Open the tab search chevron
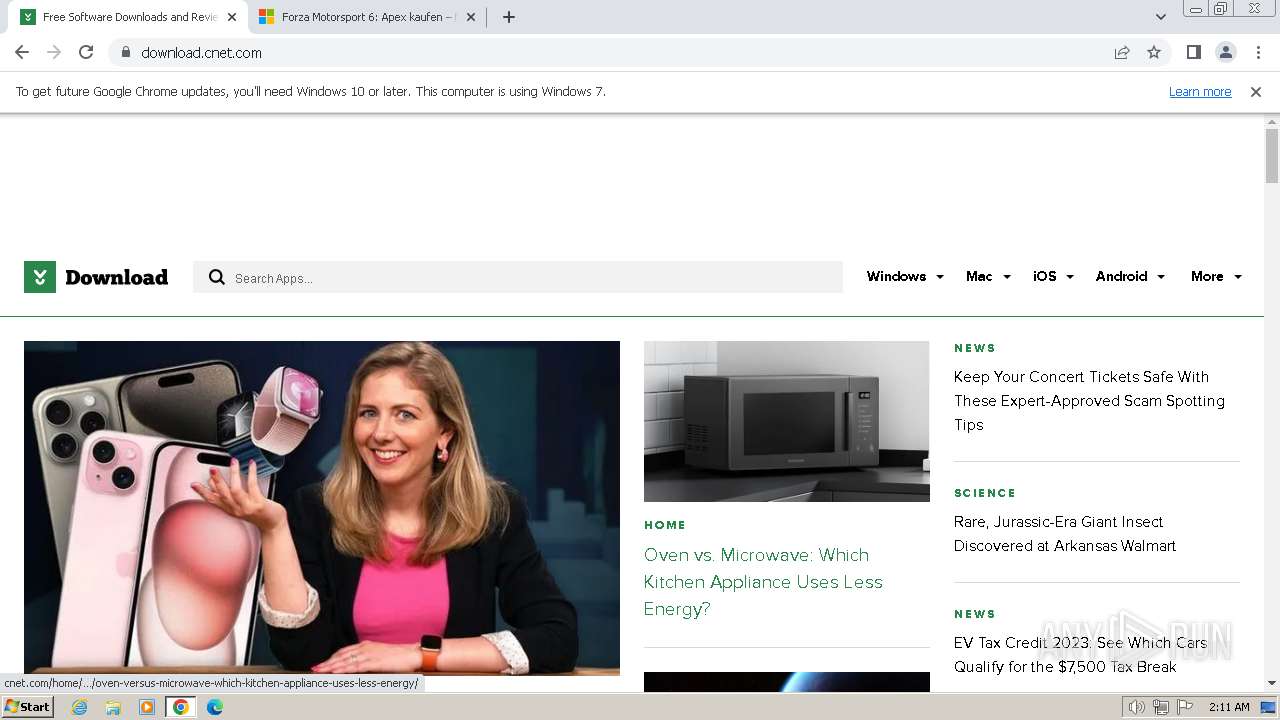Viewport: 1280px width, 720px height. tap(1160, 17)
